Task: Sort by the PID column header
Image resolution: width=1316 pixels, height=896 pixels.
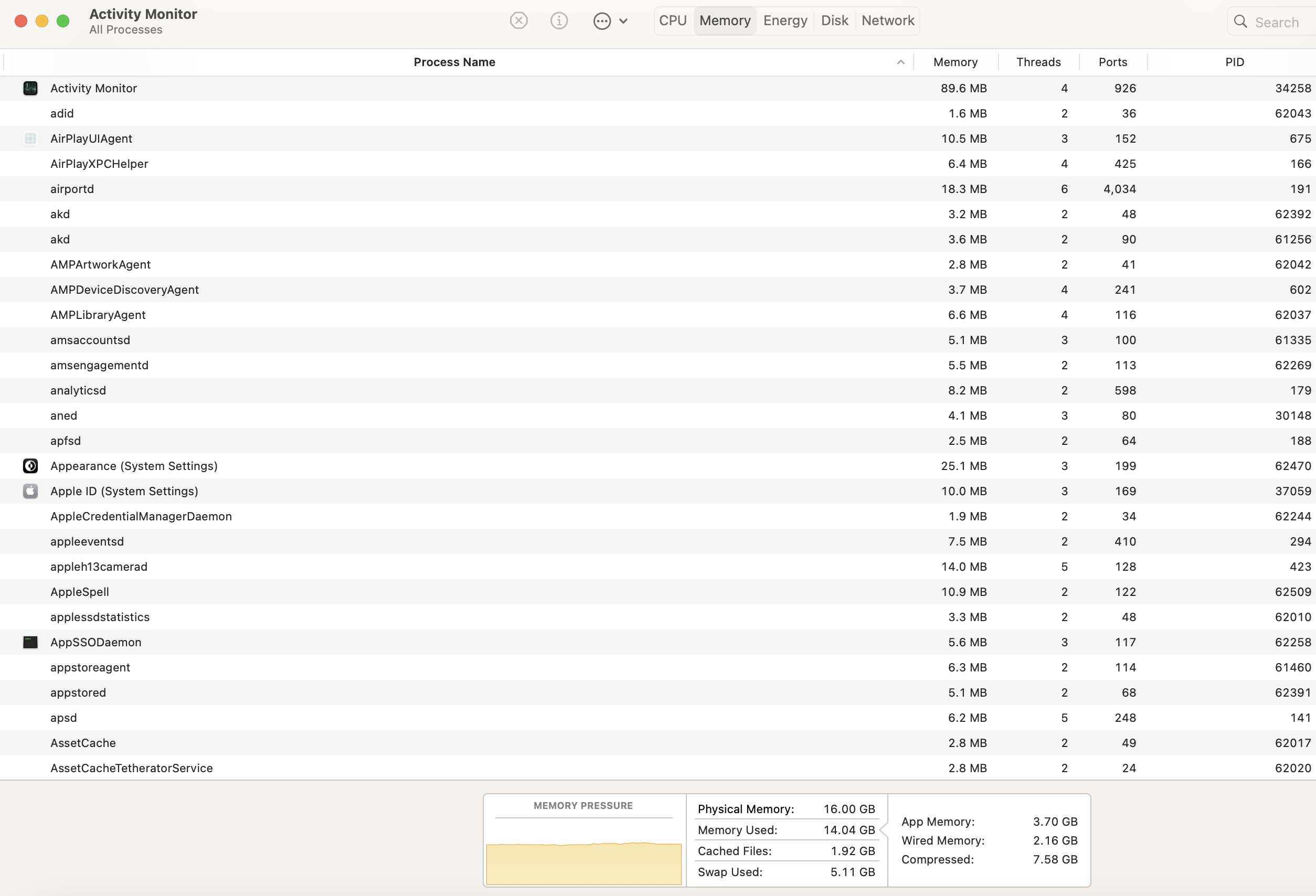Action: pos(1235,62)
